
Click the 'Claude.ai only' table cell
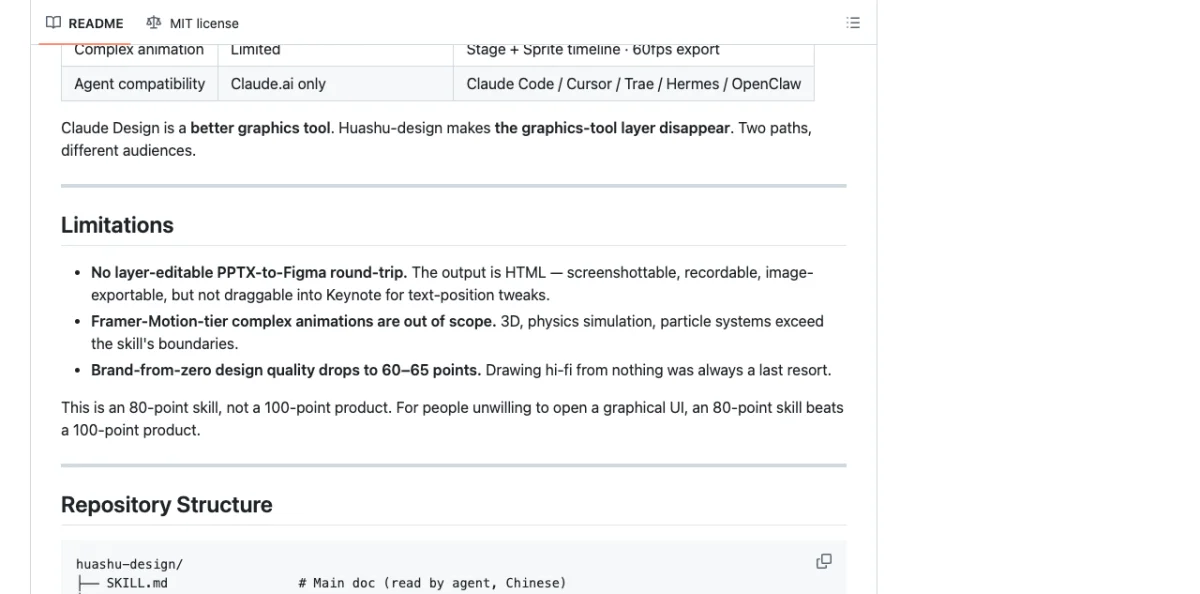coord(336,84)
